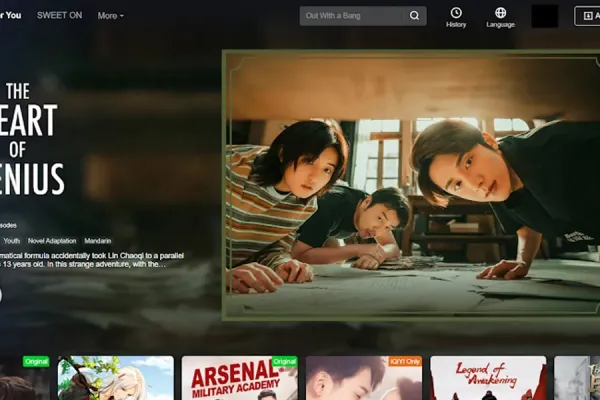This screenshot has height=400, width=600.
Task: Click the Youth genre tag
Action: point(11,241)
